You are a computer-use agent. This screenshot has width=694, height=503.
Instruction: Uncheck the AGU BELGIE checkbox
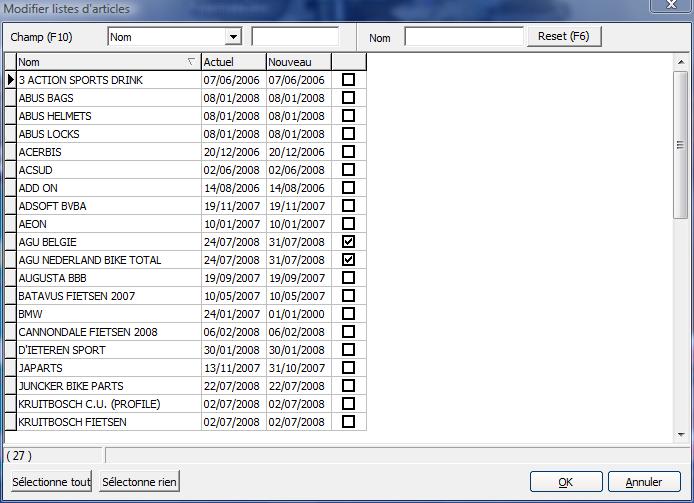[x=349, y=242]
